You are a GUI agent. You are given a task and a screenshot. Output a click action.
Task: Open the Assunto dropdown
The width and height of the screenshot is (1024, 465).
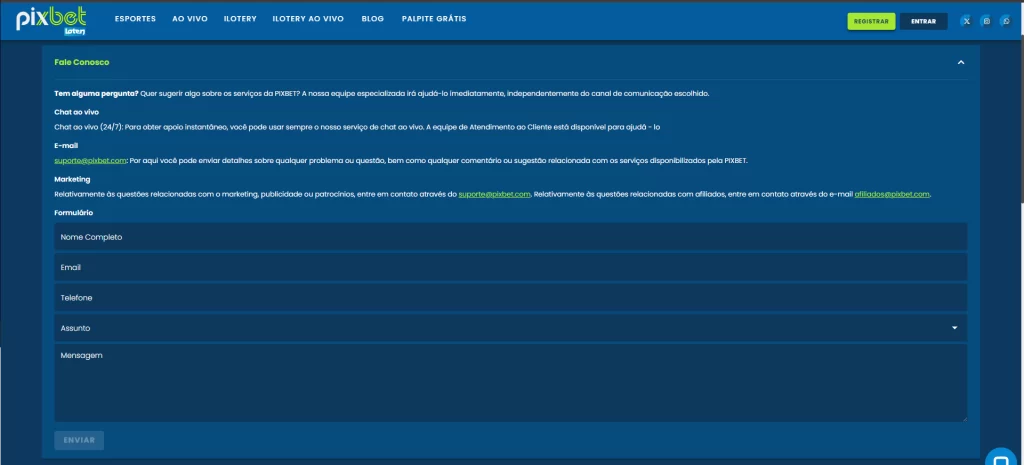click(x=511, y=328)
